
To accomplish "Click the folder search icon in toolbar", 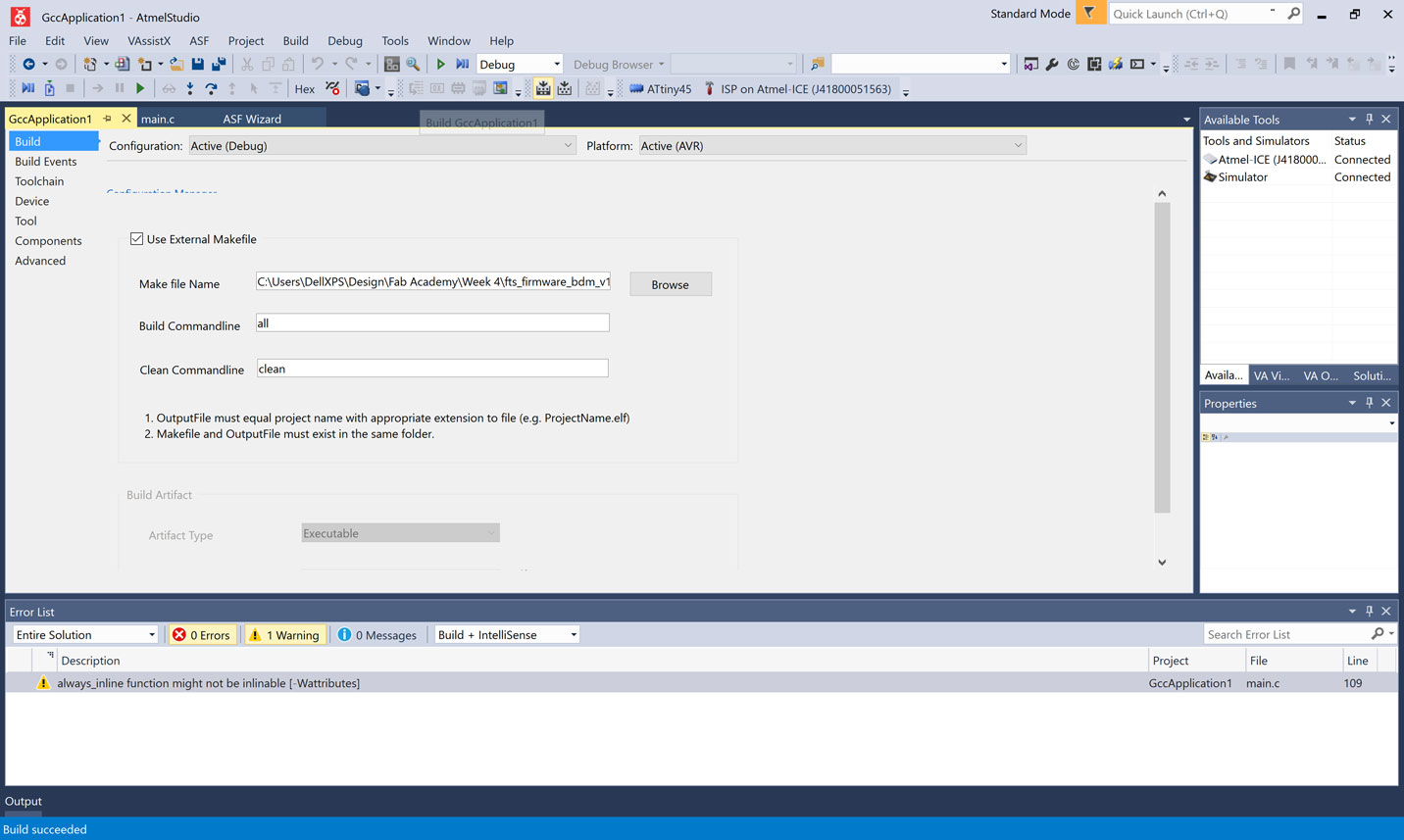I will coord(817,64).
